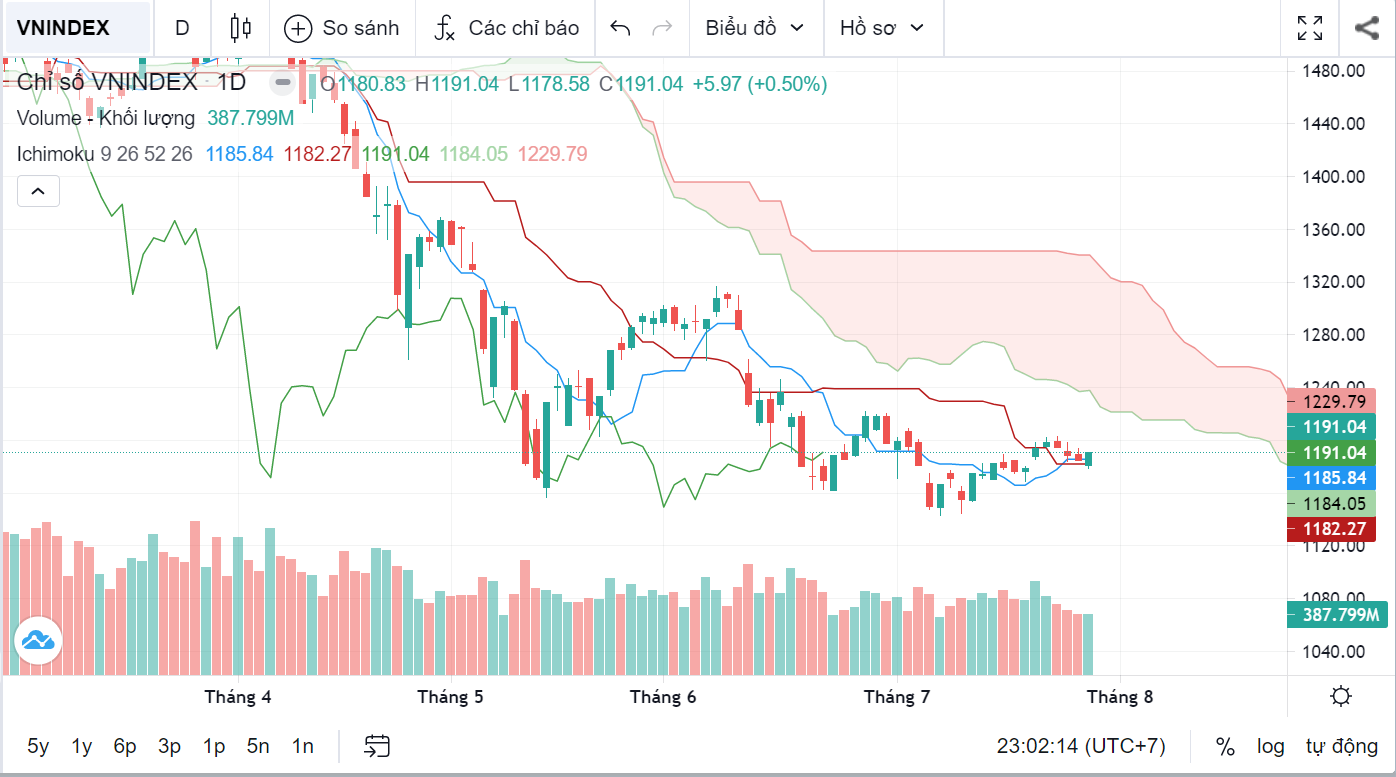
Task: Open the candlestick chart style picker
Action: coord(240,28)
